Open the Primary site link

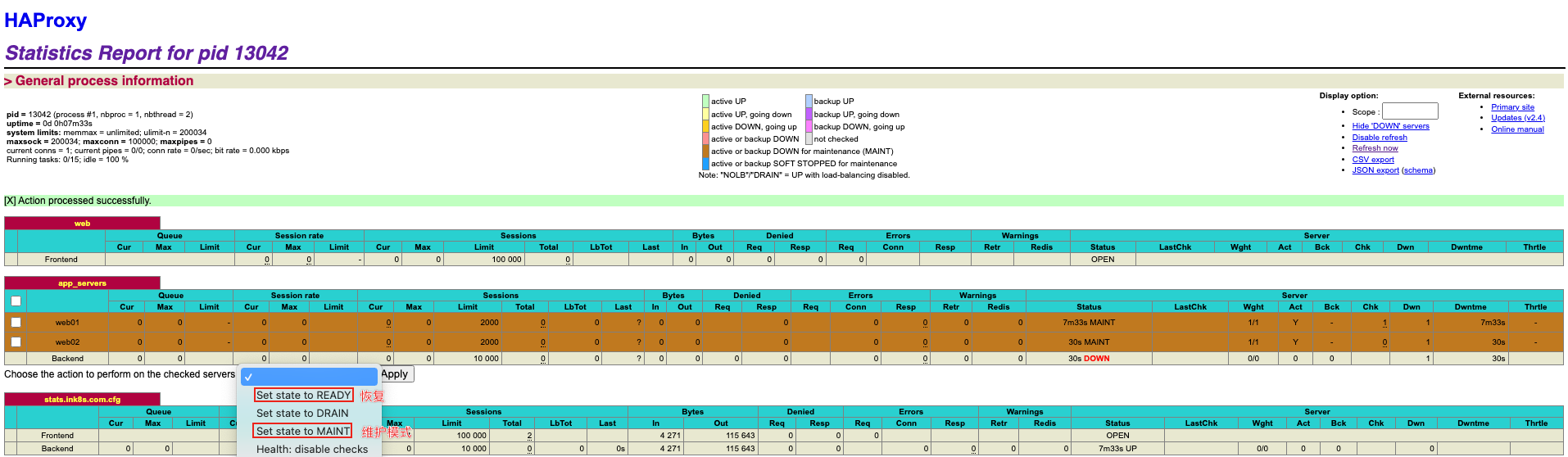1512,107
